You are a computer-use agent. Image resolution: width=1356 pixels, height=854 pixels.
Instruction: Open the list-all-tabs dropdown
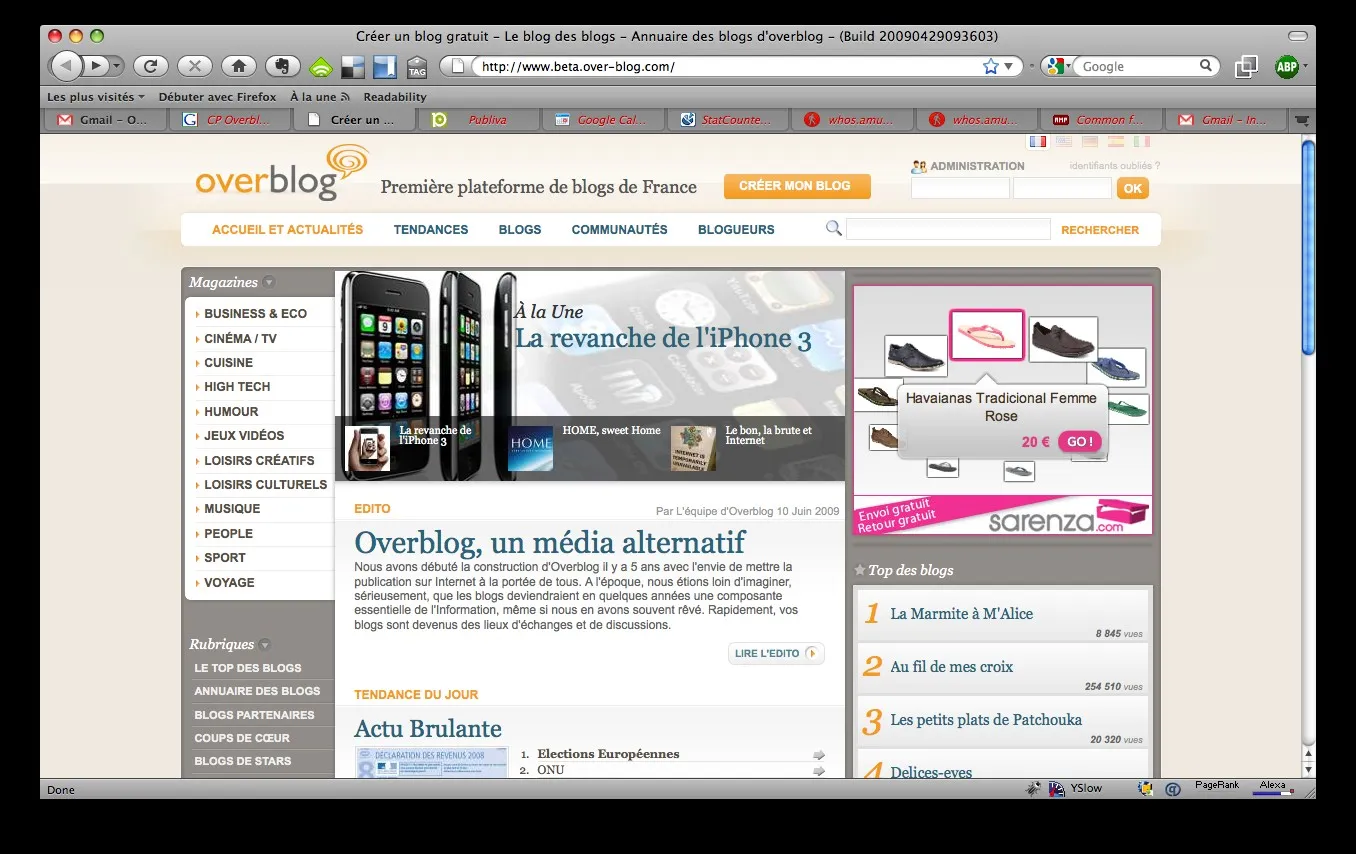click(x=1300, y=120)
